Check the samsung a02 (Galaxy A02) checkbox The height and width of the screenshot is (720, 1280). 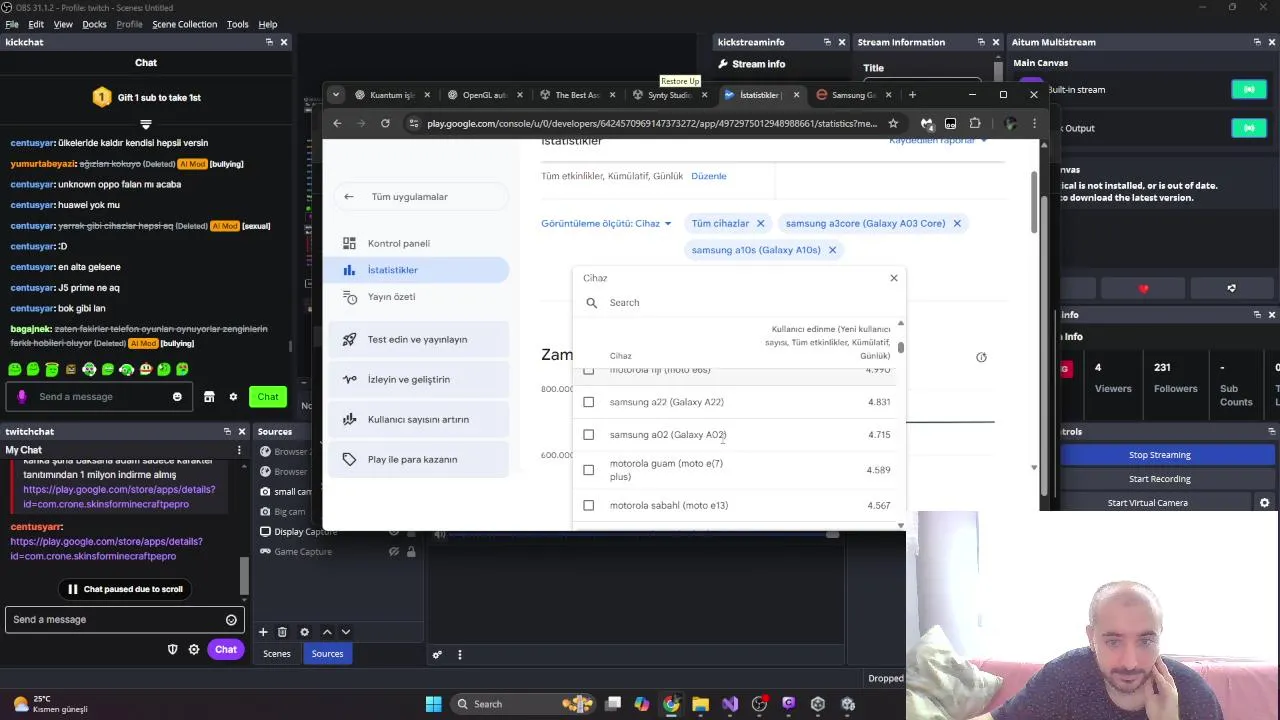588,435
